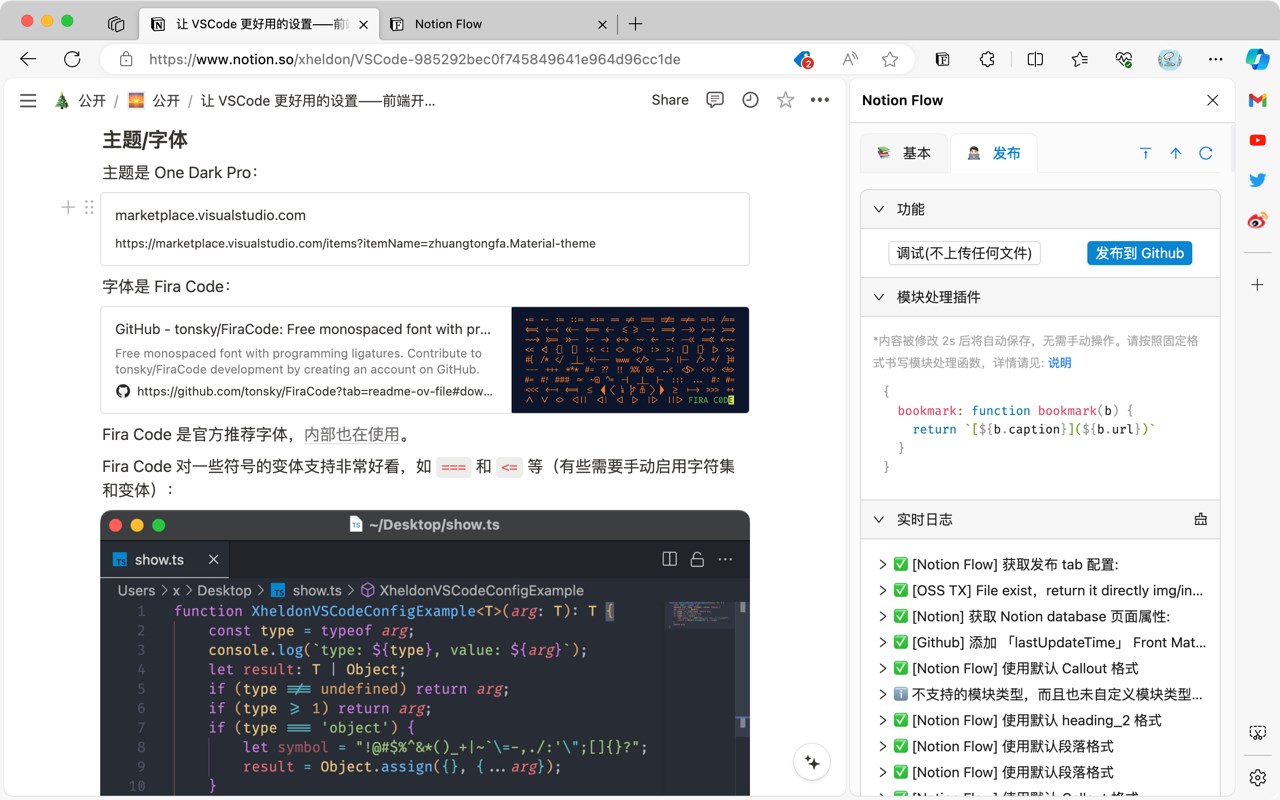Expand the 不支持的模块类型 log entry
The image size is (1280, 800).
click(x=883, y=694)
